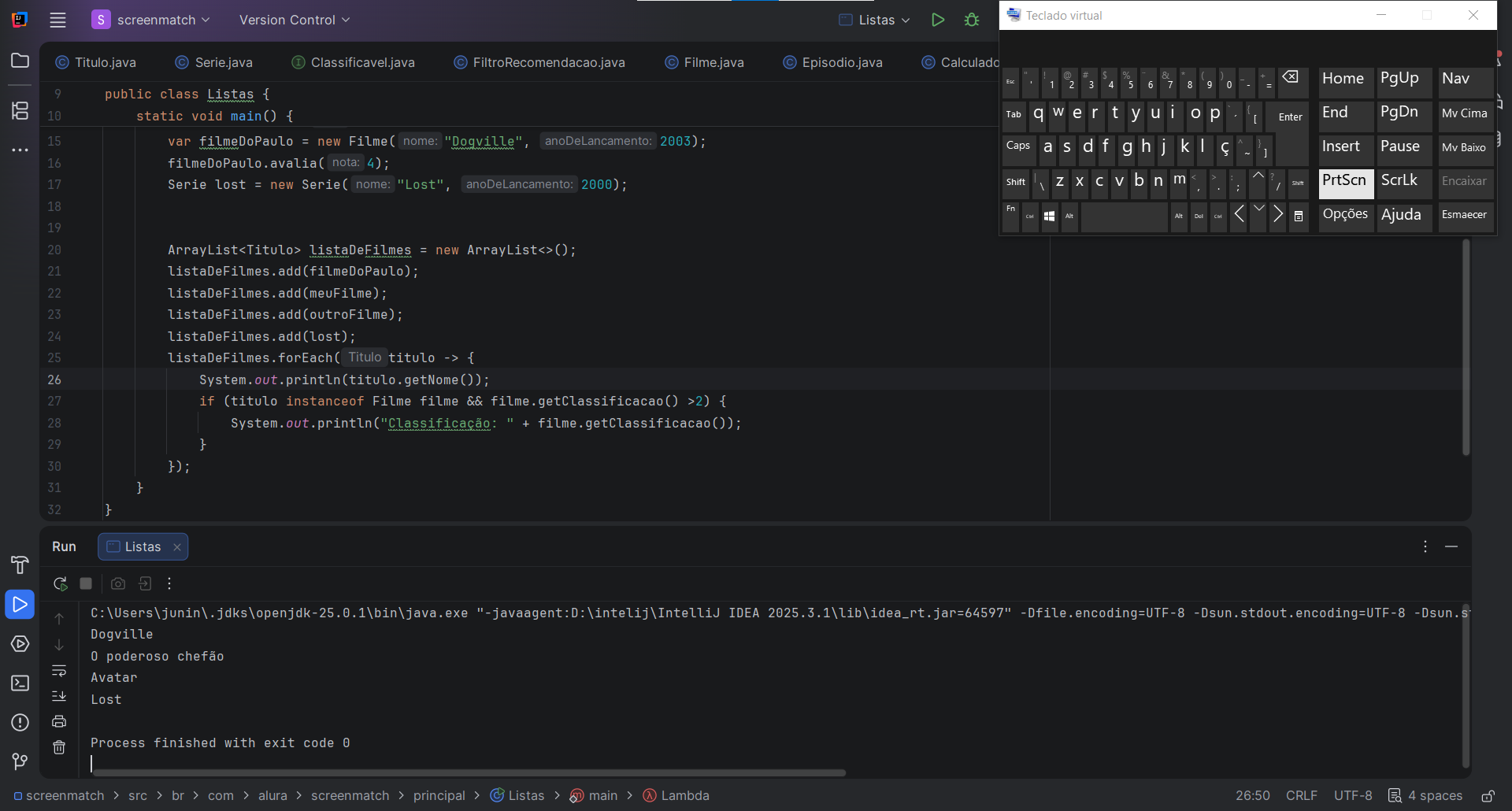Image resolution: width=1512 pixels, height=811 pixels.
Task: Open the Version Control dropdown
Action: point(295,20)
